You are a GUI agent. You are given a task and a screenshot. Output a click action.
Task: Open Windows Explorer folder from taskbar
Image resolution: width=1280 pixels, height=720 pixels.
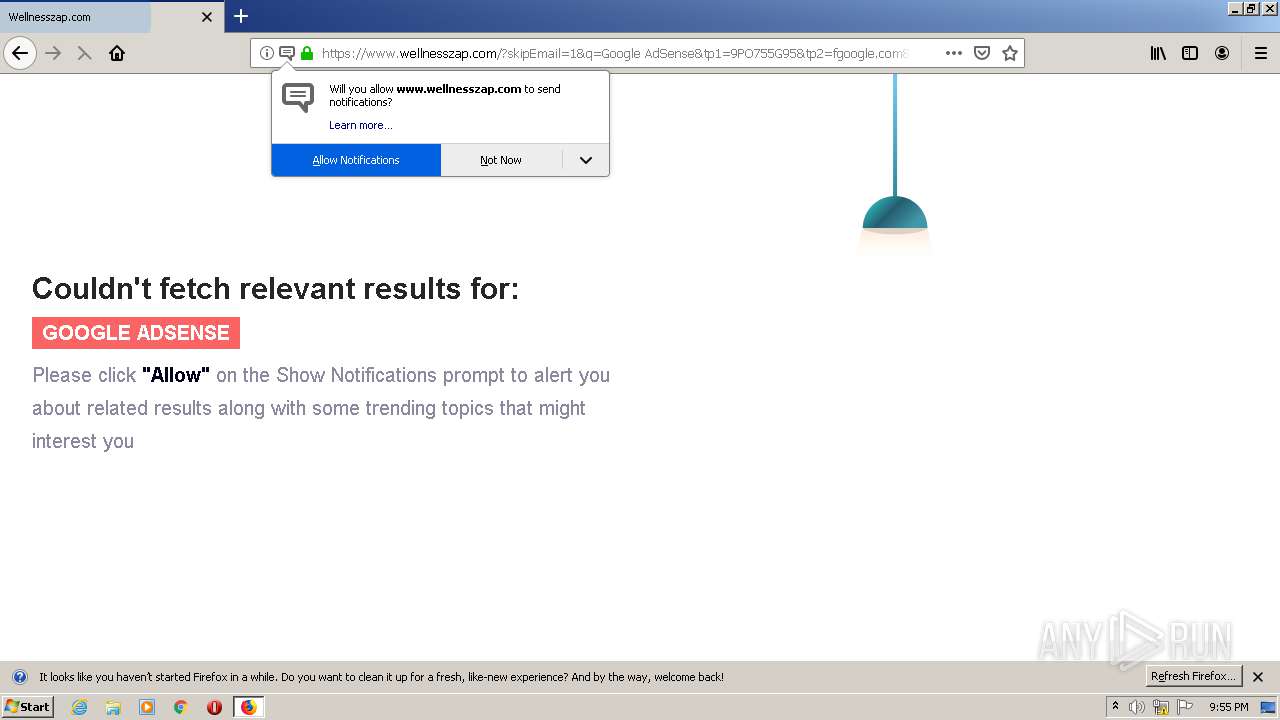(113, 707)
